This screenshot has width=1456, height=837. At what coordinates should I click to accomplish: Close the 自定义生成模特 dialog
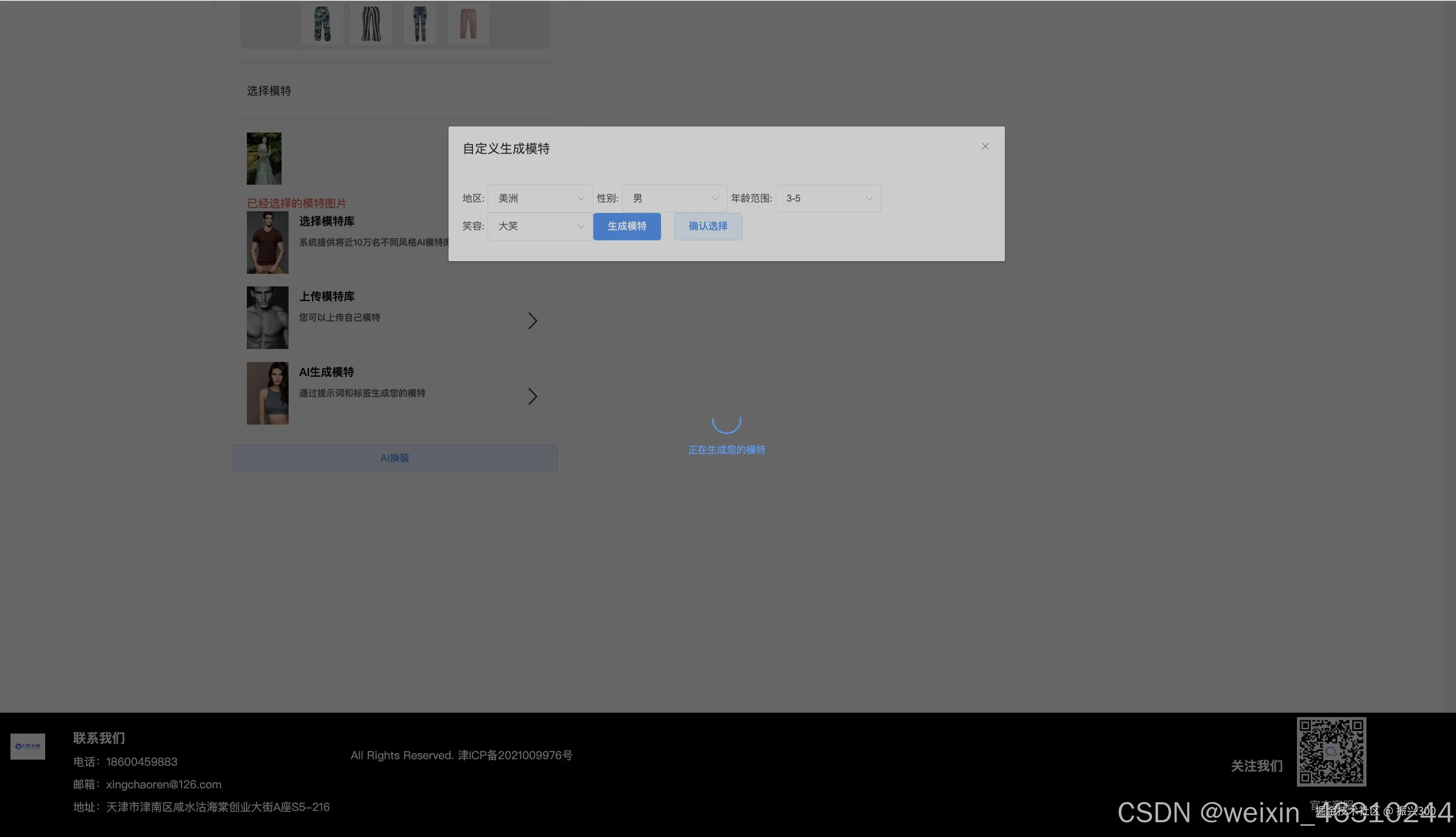(985, 146)
